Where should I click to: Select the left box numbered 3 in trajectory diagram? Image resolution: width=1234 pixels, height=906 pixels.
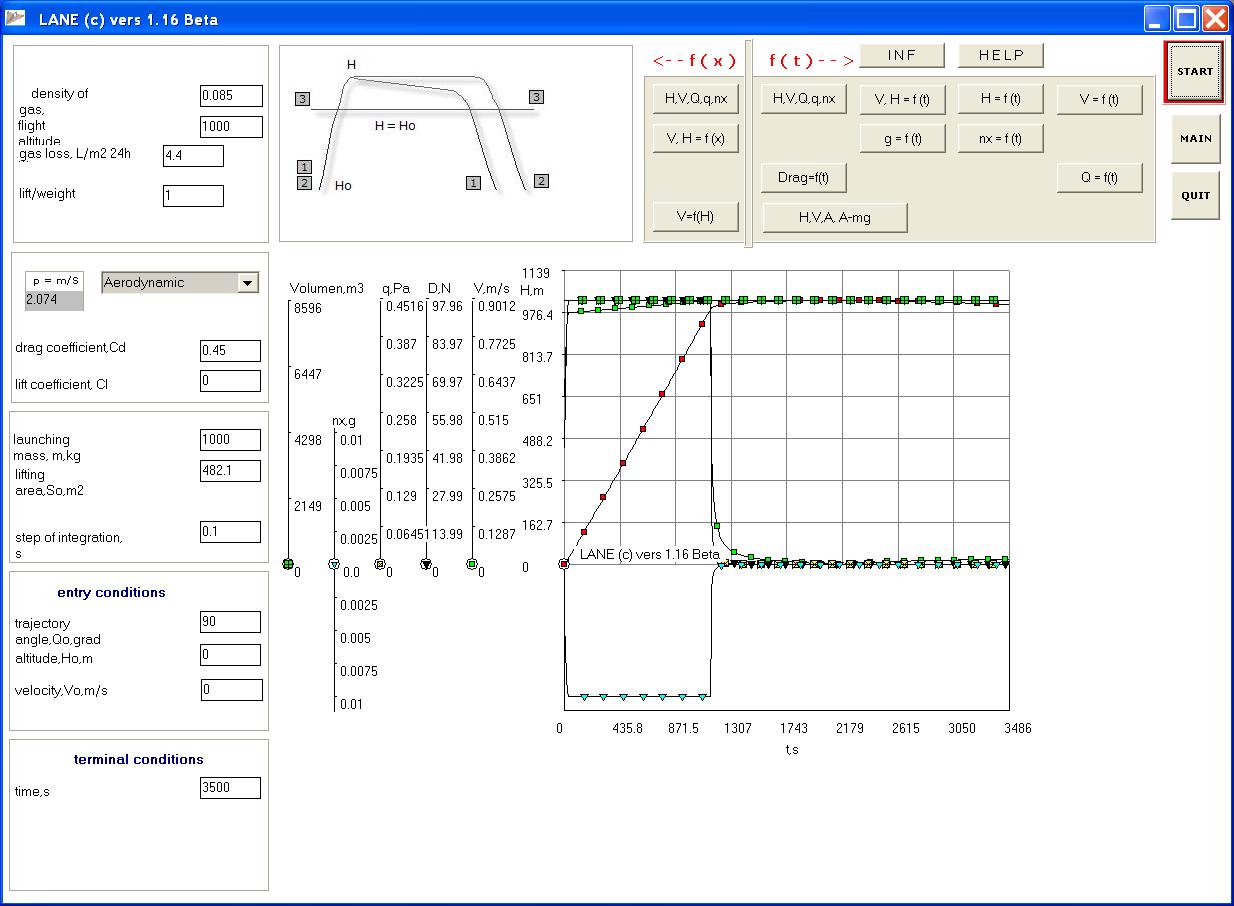(303, 99)
